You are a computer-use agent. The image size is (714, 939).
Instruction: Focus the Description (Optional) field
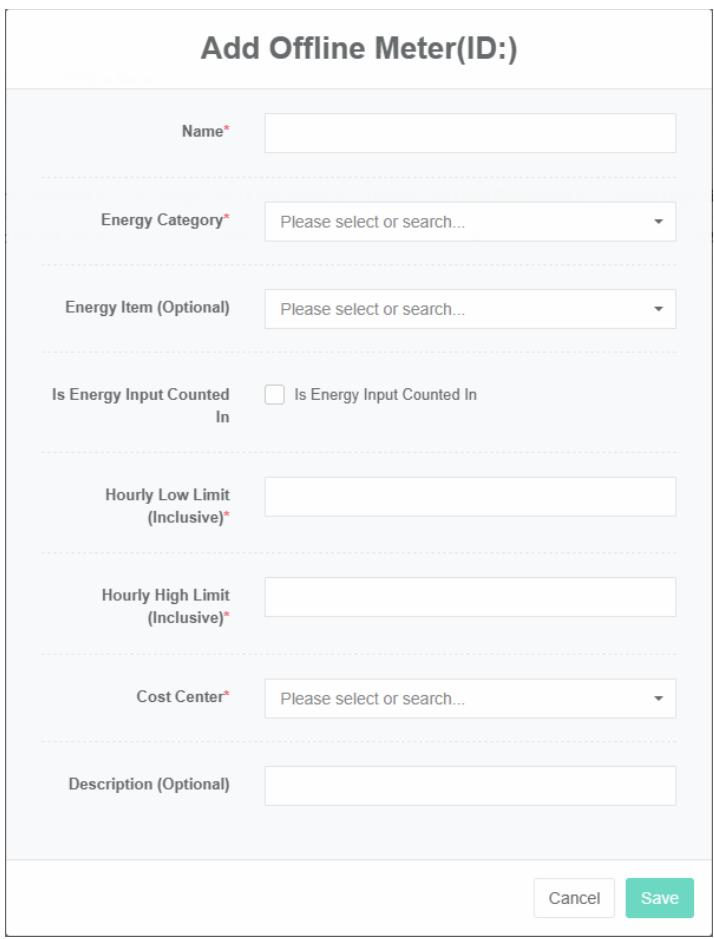[470, 786]
